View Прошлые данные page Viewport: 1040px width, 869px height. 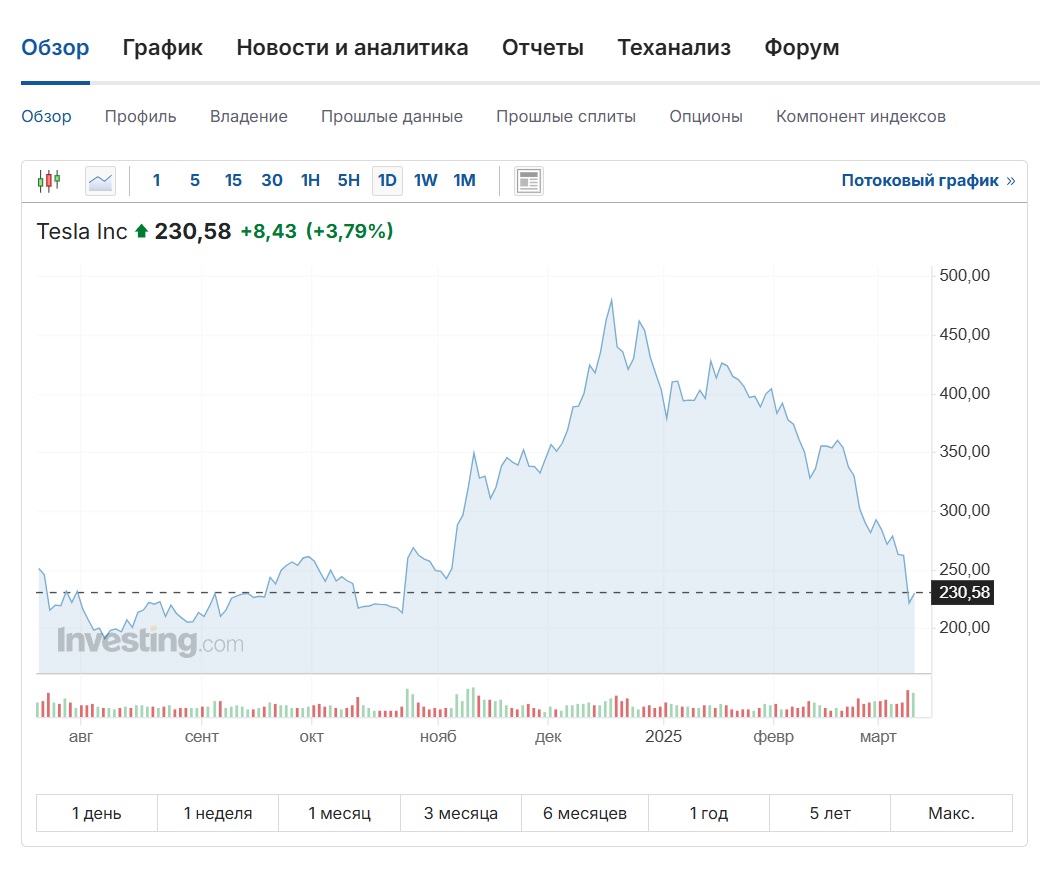point(392,117)
